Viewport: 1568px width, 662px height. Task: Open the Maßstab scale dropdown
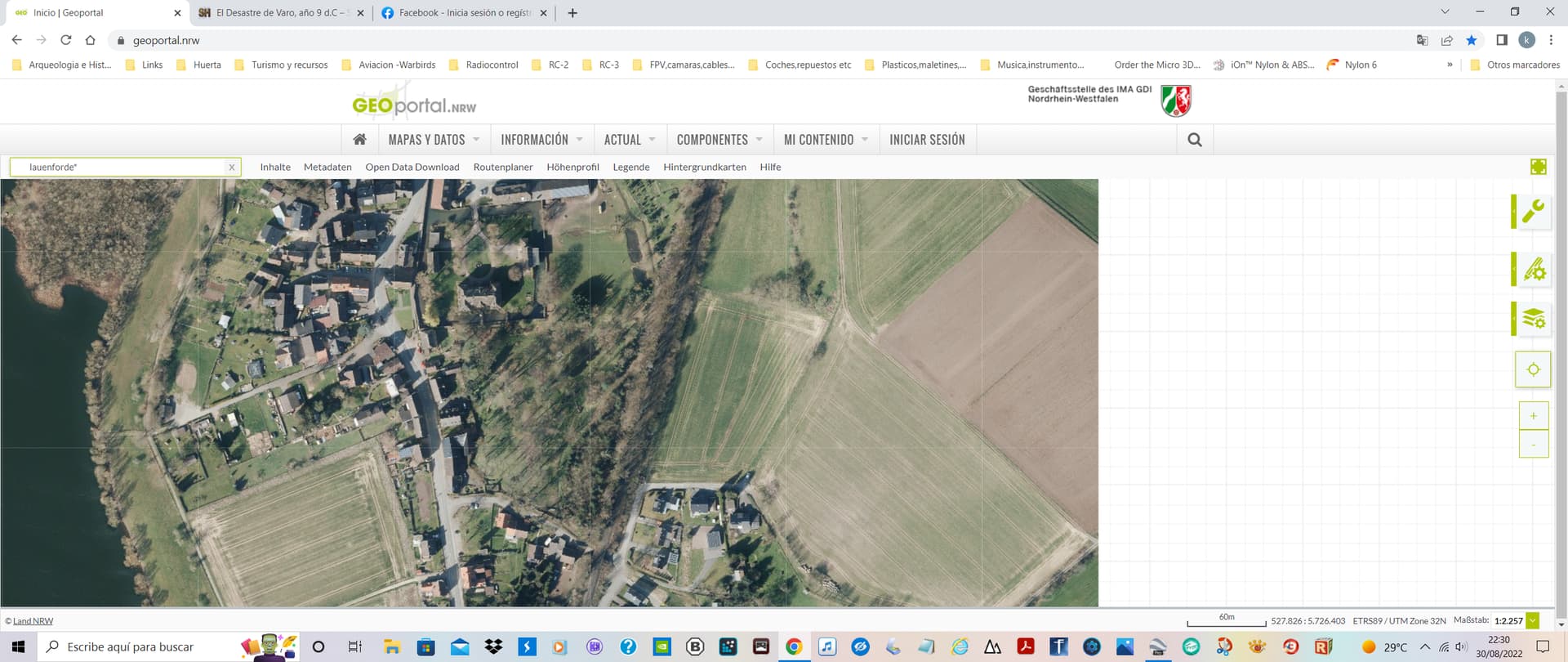(1533, 621)
